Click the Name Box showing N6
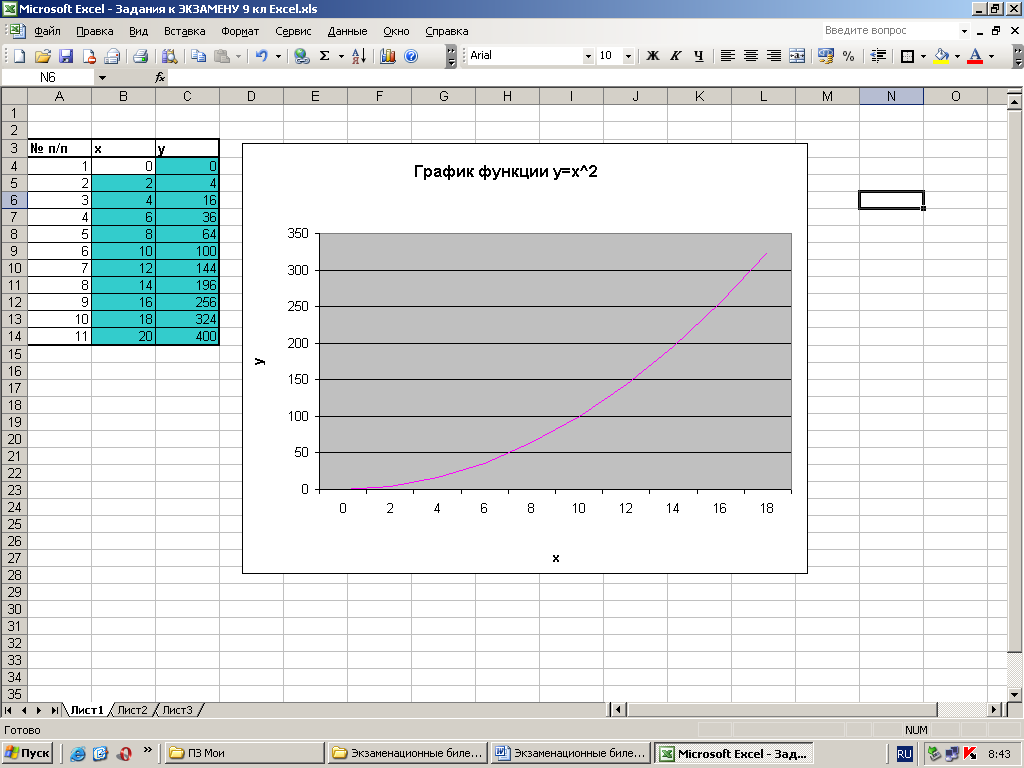Viewport: 1024px width, 768px height. tap(48, 78)
